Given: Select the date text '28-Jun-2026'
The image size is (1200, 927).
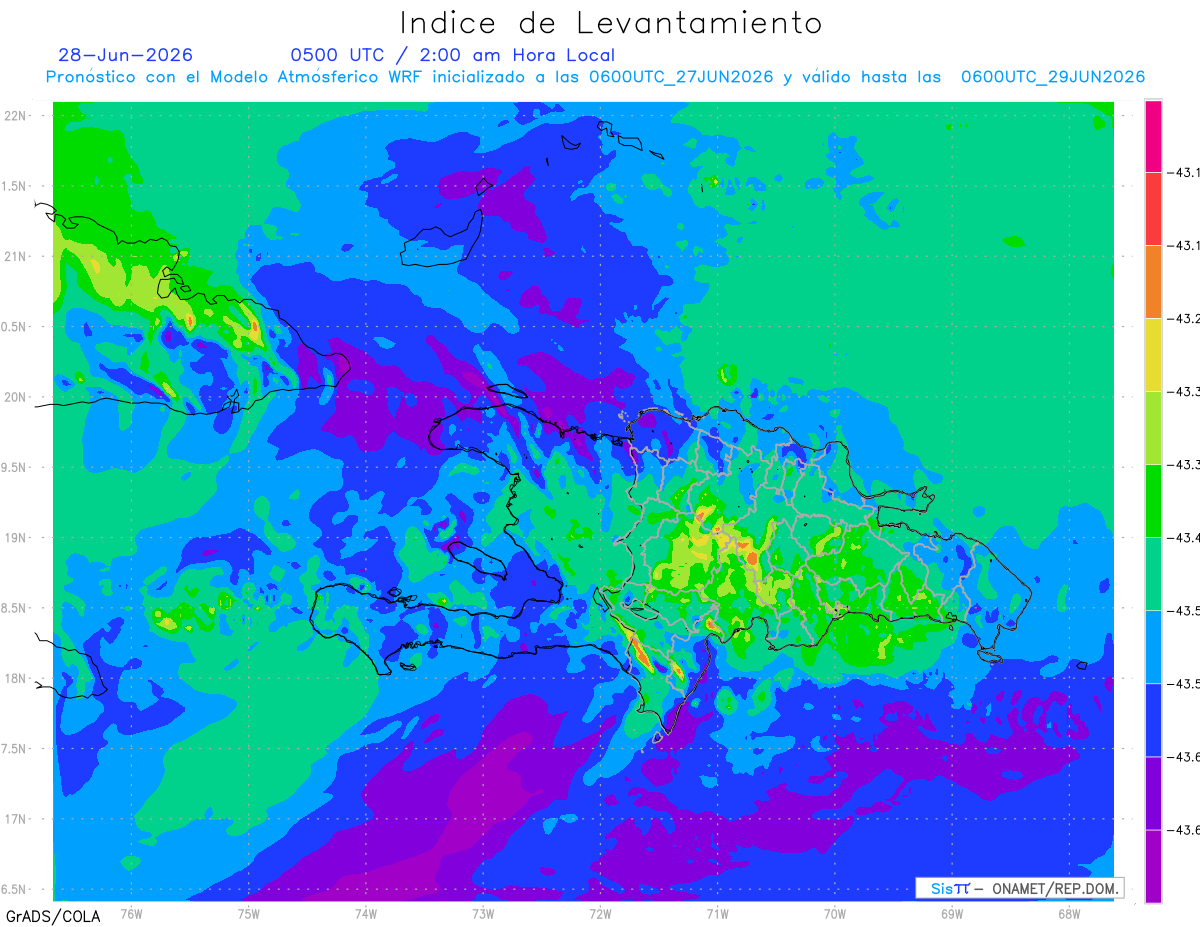Looking at the screenshot, I should pos(126,55).
